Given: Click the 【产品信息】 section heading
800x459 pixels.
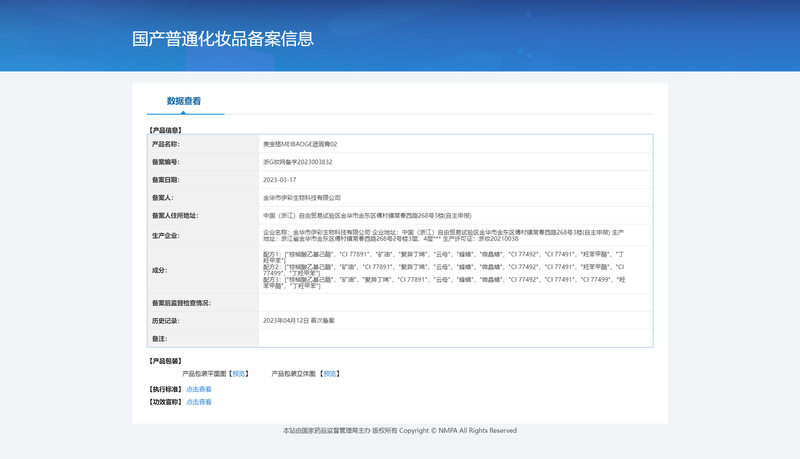Looking at the screenshot, I should point(165,130).
